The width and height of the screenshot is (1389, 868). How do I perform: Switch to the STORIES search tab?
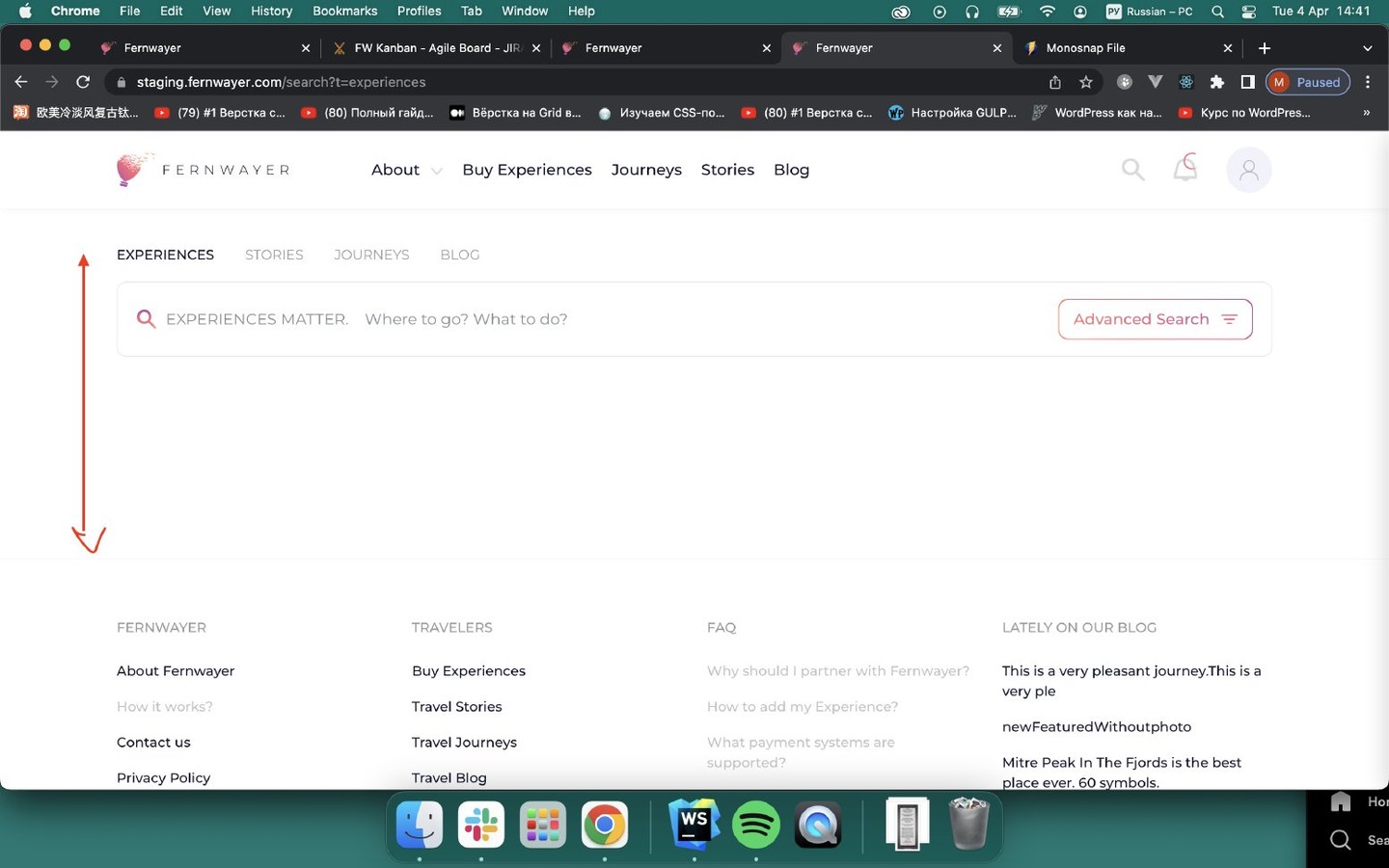click(x=274, y=255)
